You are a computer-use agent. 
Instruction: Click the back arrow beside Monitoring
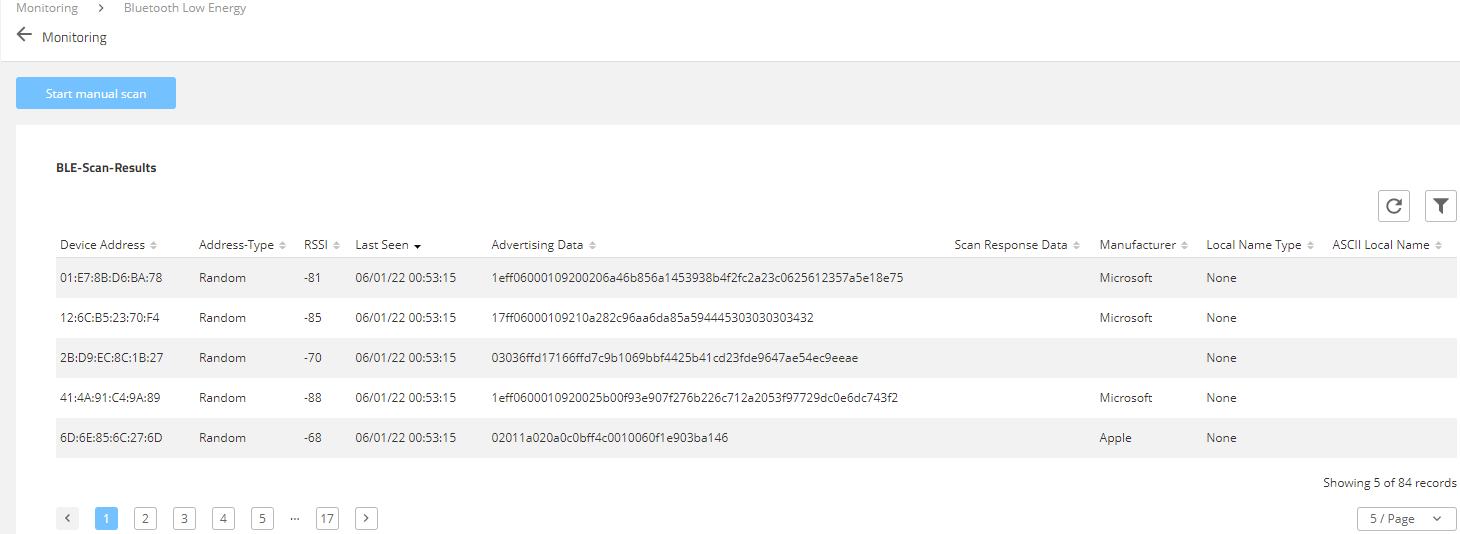(x=24, y=35)
